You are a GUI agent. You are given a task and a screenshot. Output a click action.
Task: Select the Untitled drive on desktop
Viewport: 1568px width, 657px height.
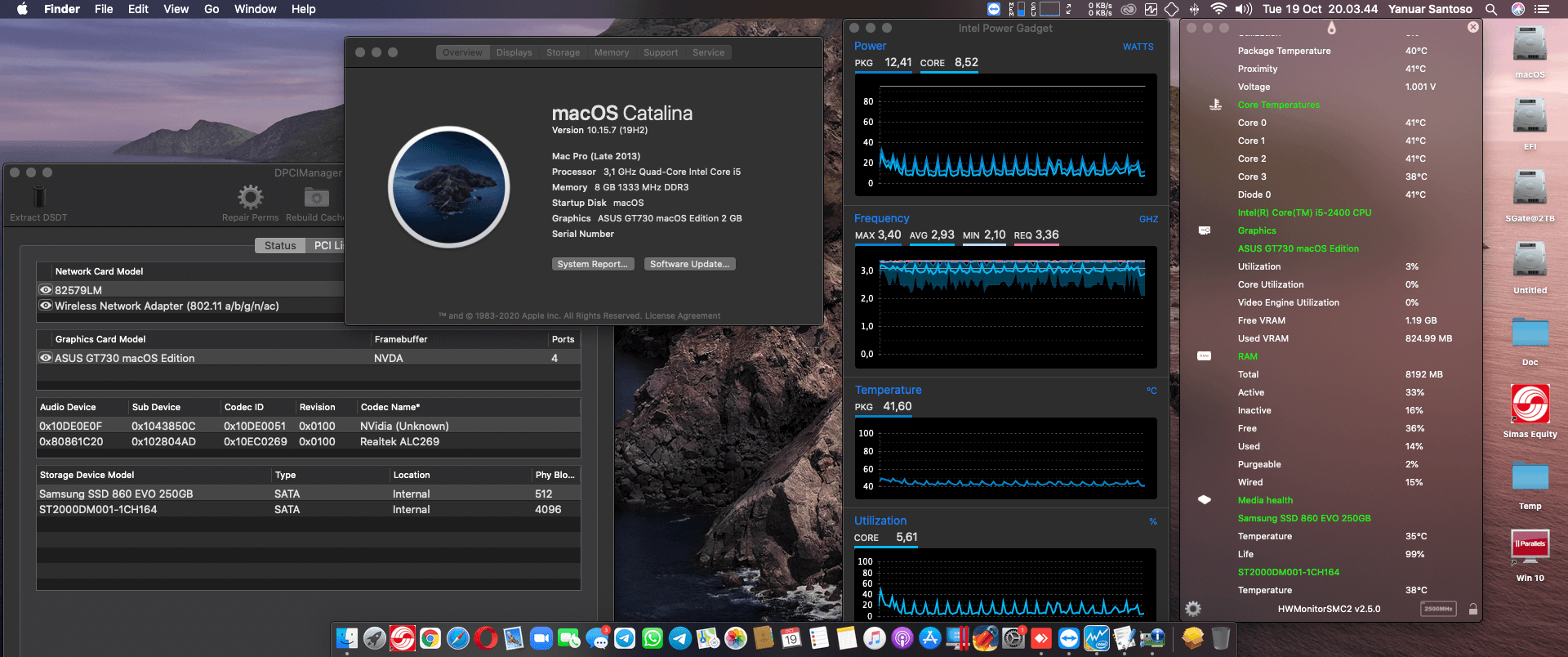(x=1530, y=261)
